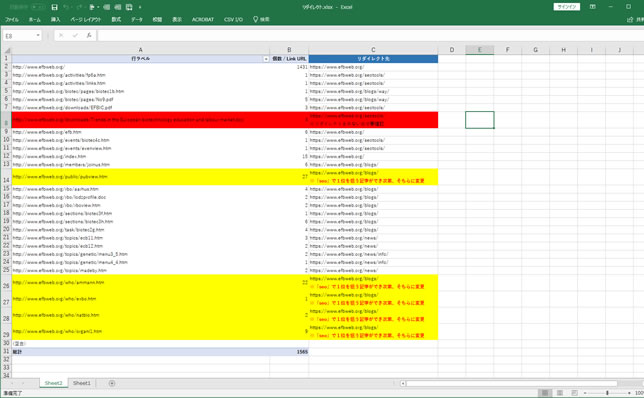
Task: Click the share icon at ribbon right
Action: (630, 19)
